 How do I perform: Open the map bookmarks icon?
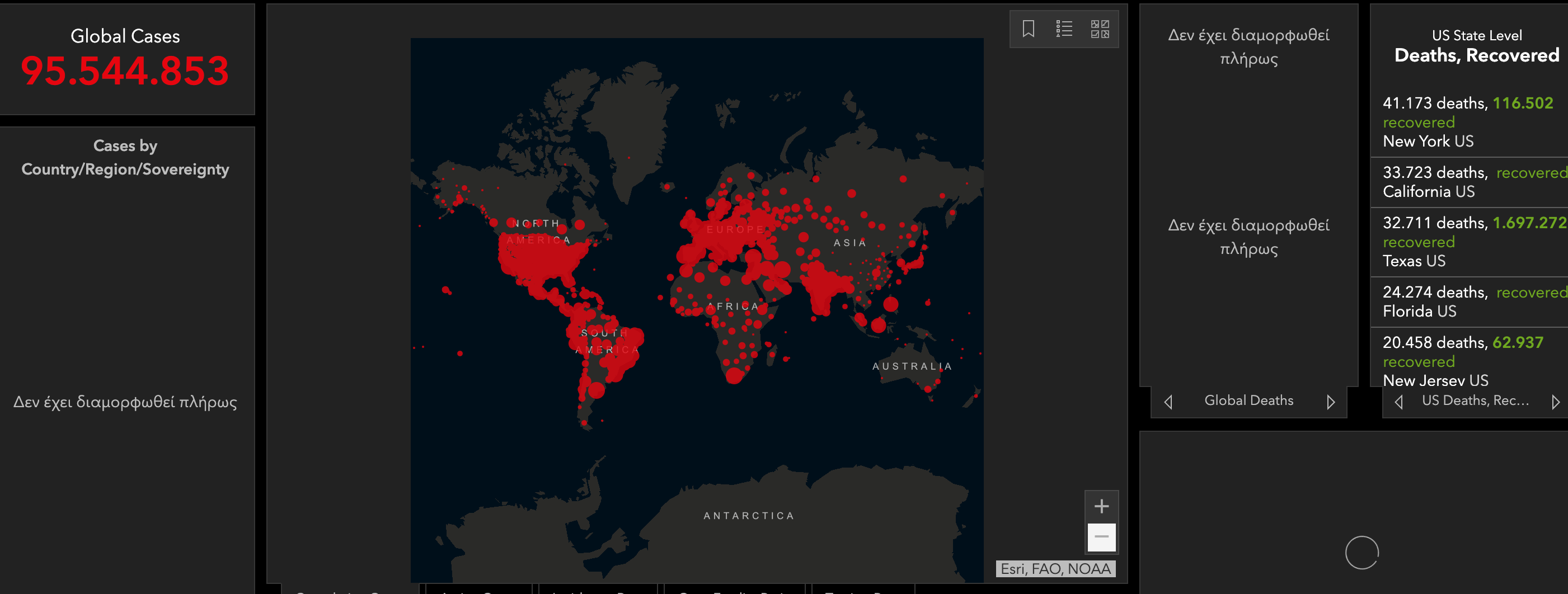click(x=1028, y=29)
